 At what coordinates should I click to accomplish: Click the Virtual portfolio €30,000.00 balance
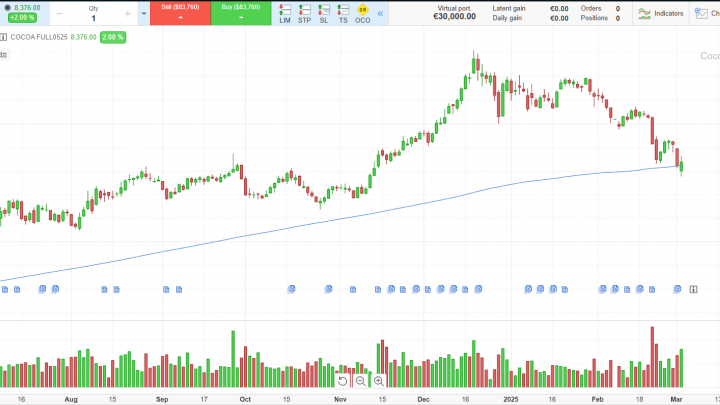[x=454, y=13]
